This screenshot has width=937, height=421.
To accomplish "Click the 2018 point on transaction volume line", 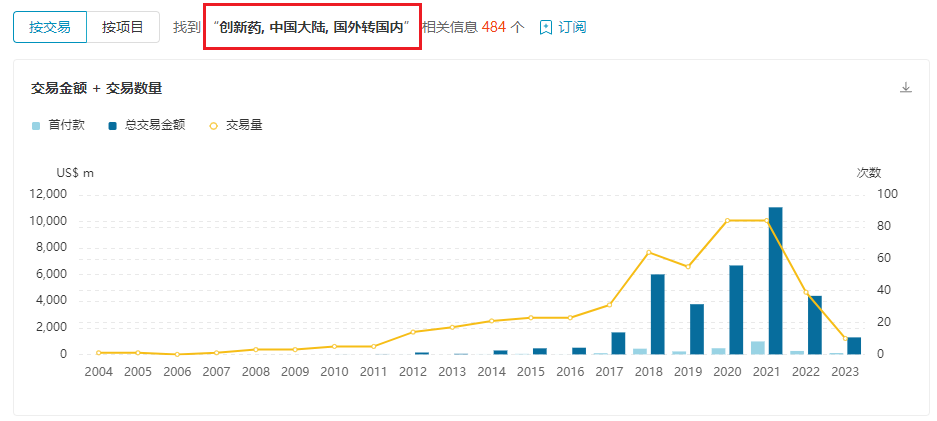I will [x=649, y=252].
